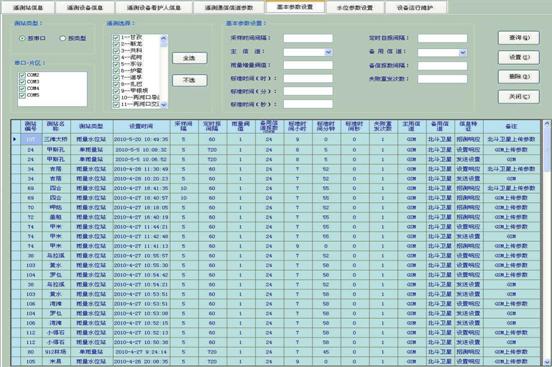Click the 全选 select-all button
This screenshot has height=367, width=552.
coord(189,58)
